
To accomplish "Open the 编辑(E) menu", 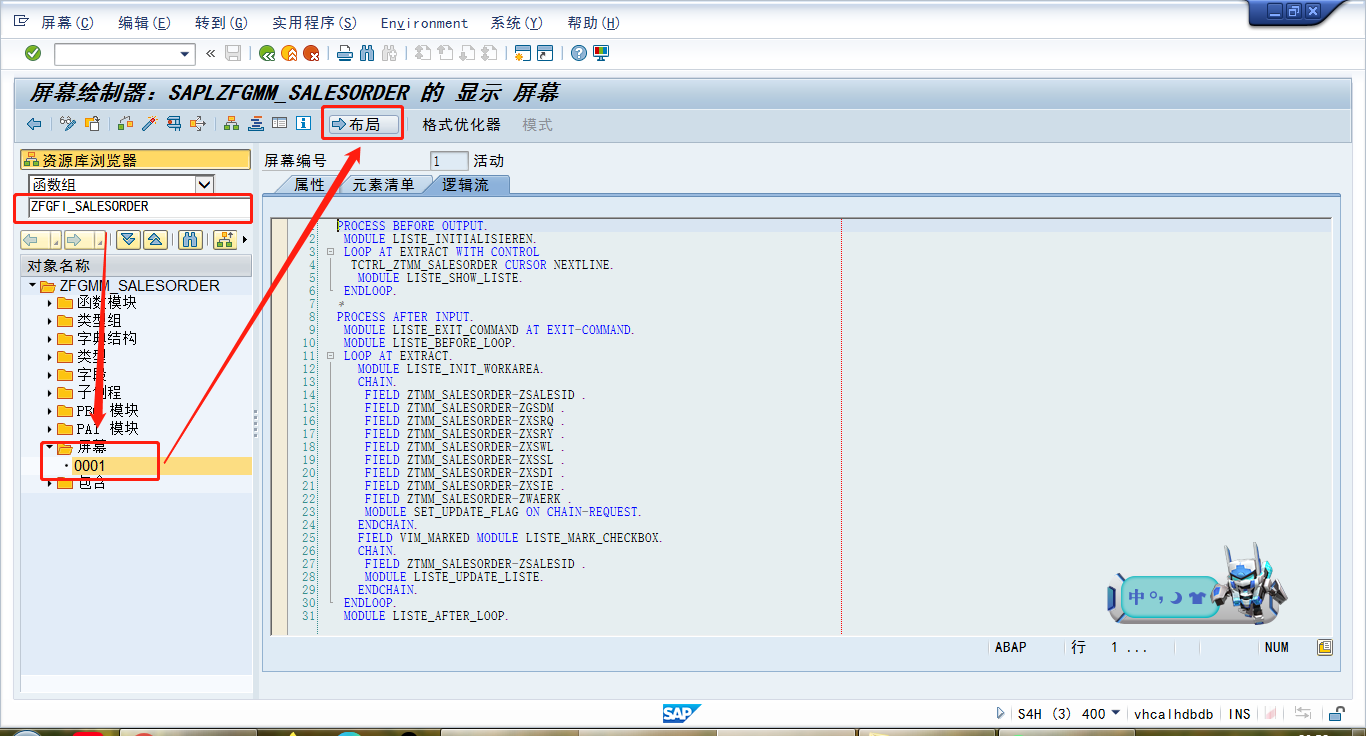I will 144,23.
